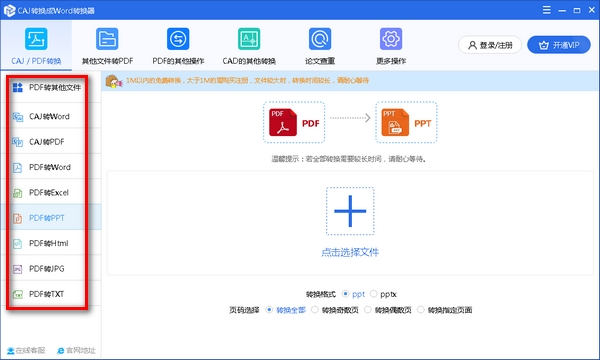
Task: Click the 点击选择文件 link
Action: point(350,252)
